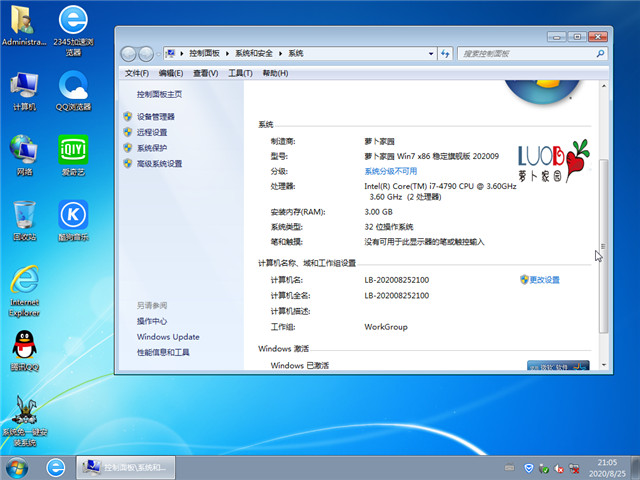Open the Recycle Bin

[24, 220]
